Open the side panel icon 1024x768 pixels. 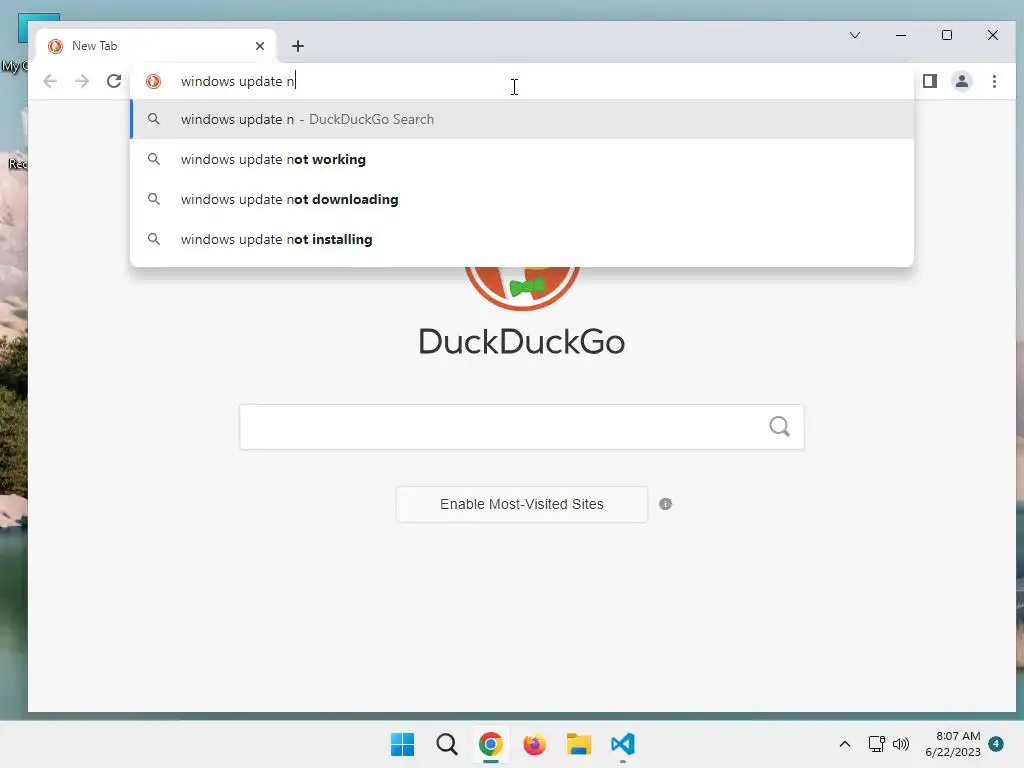pyautogui.click(x=930, y=81)
